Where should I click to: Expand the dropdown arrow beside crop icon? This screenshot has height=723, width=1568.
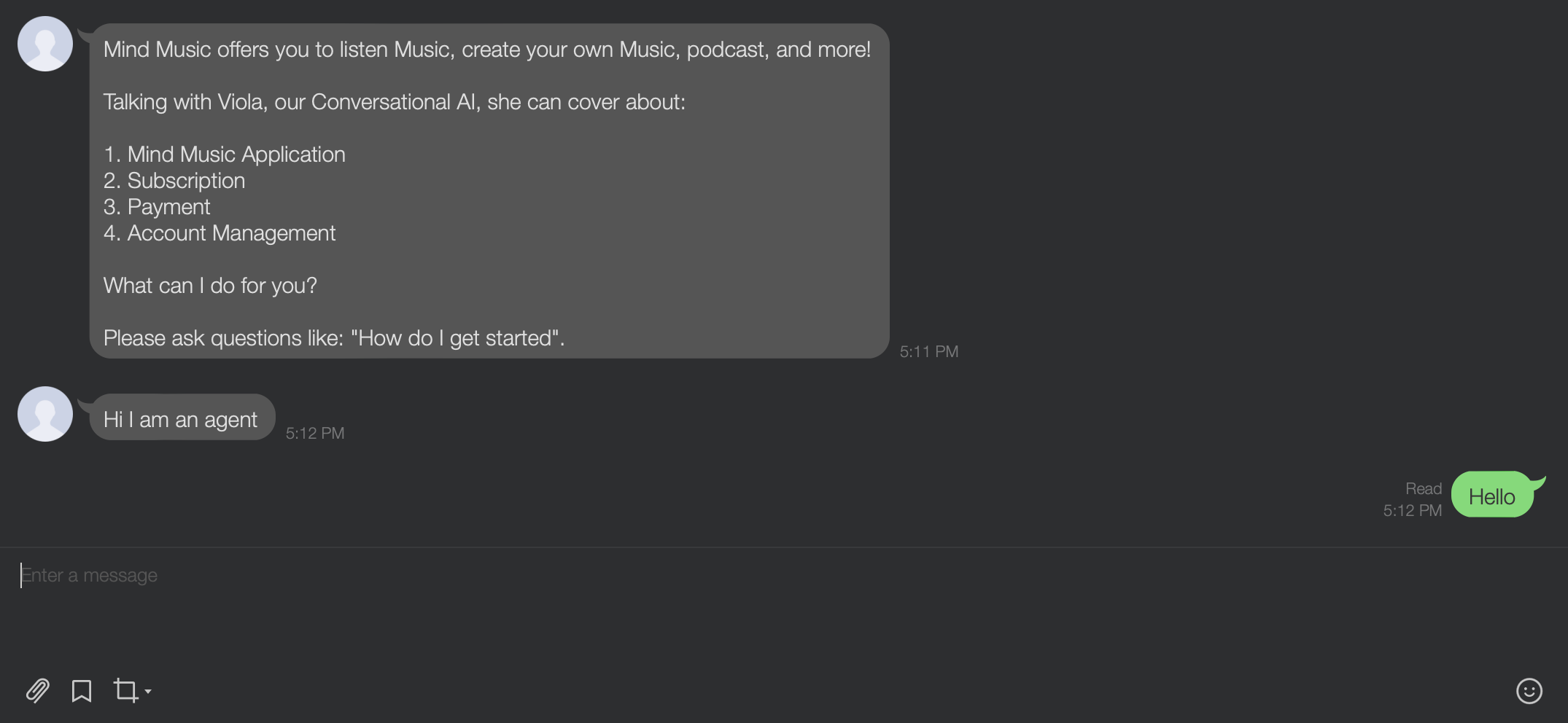(148, 691)
